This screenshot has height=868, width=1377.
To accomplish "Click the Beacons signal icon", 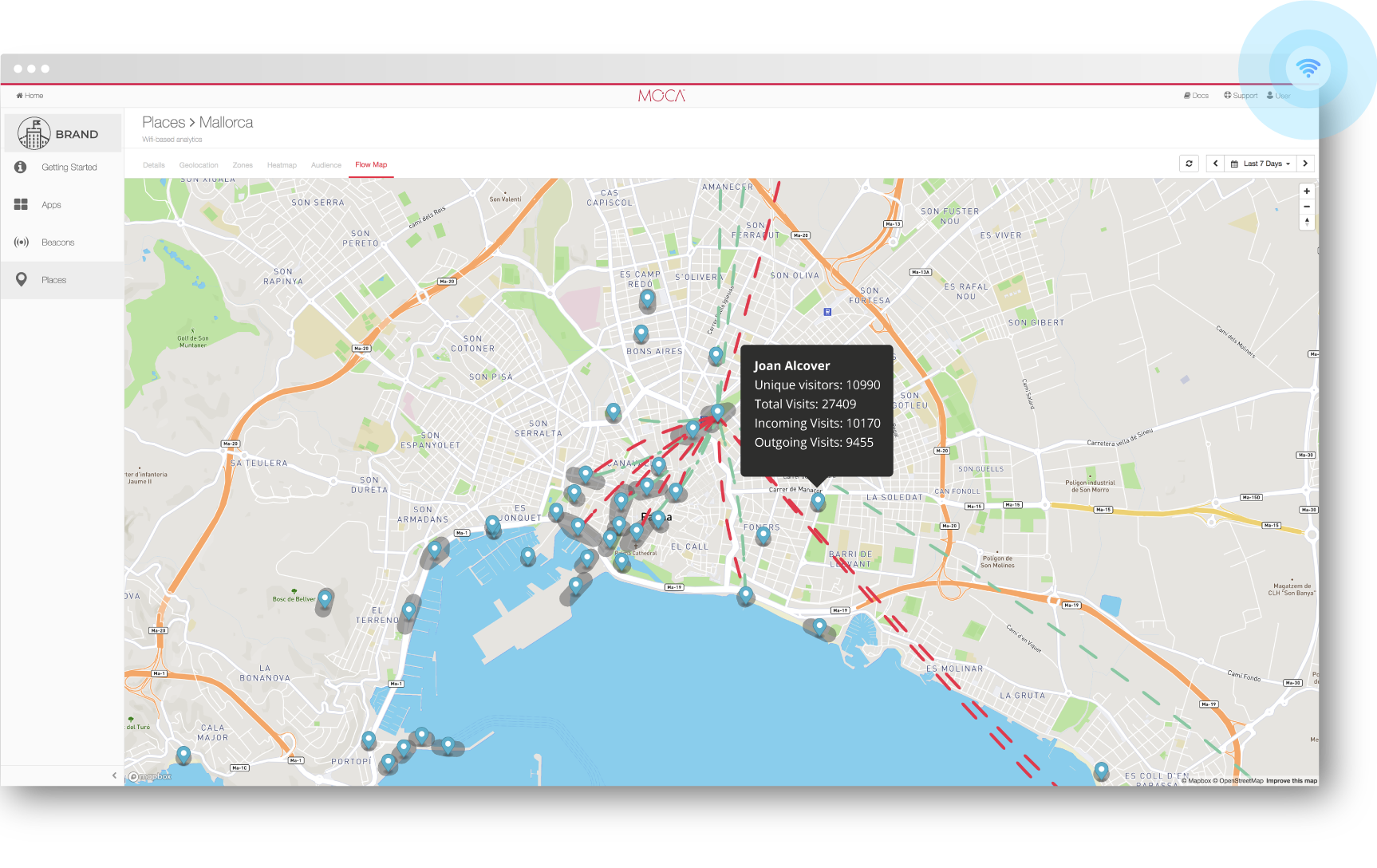I will [x=22, y=242].
